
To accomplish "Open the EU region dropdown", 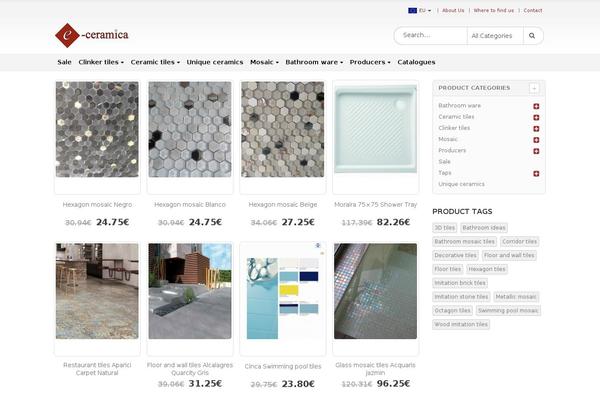I will [x=420, y=10].
